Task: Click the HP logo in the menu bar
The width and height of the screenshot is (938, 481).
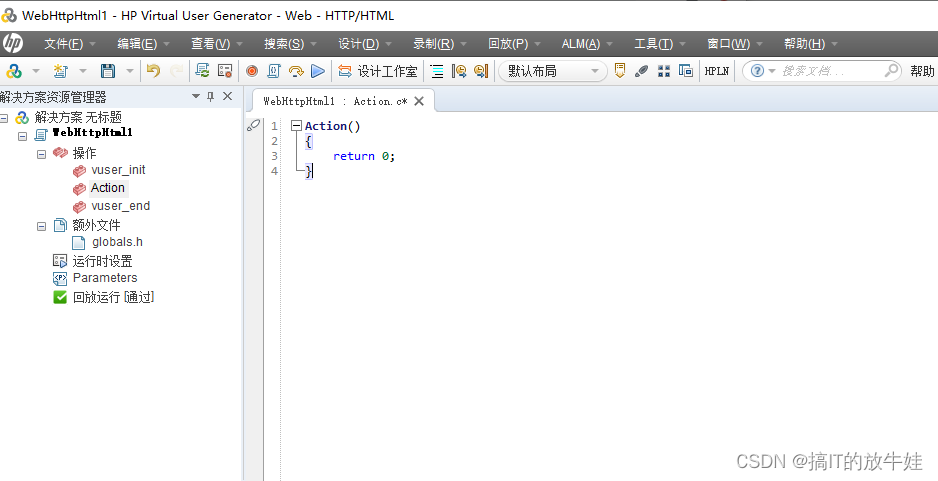Action: [x=13, y=43]
